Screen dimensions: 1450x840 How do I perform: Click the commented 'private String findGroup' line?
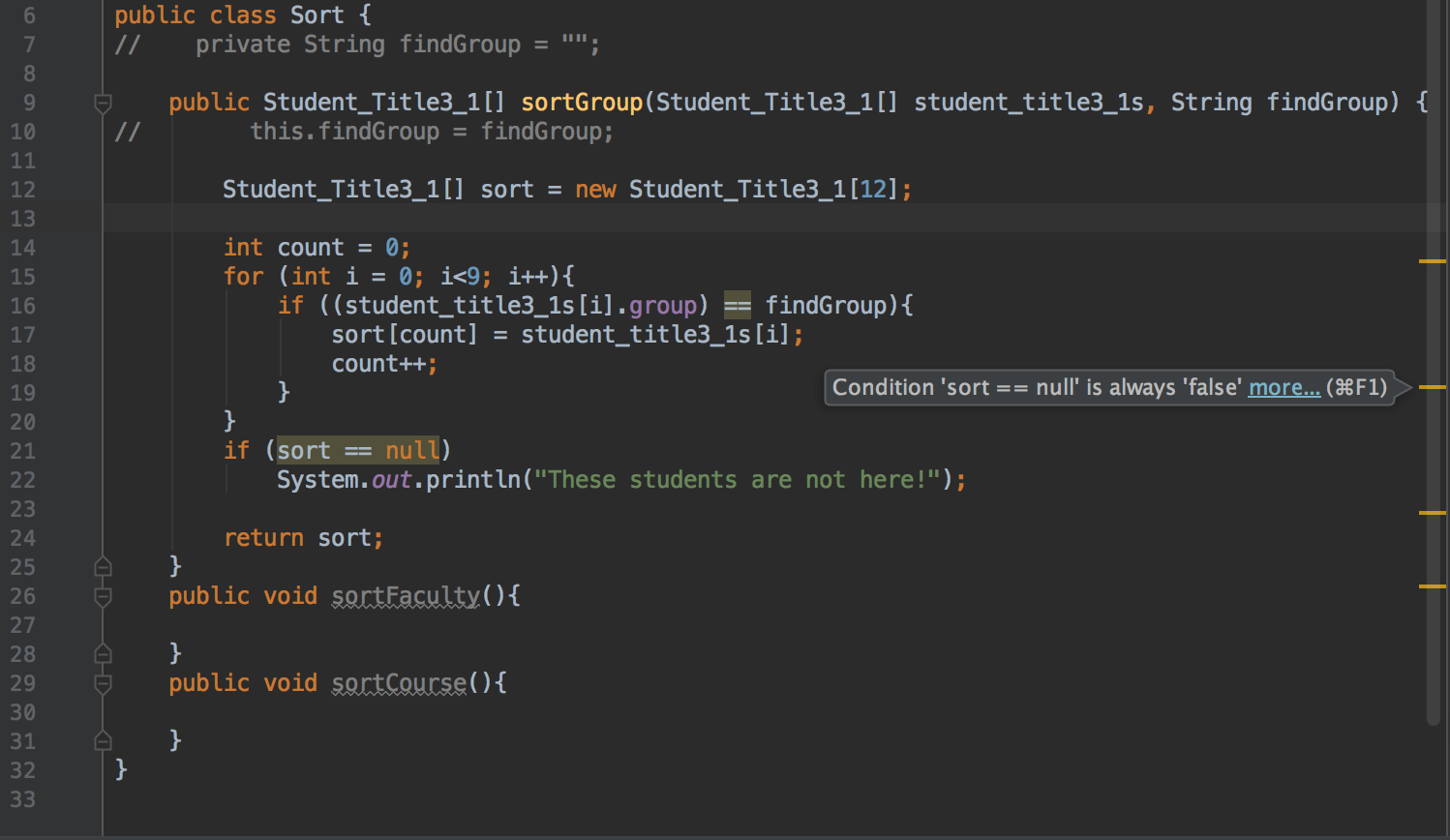point(357,45)
